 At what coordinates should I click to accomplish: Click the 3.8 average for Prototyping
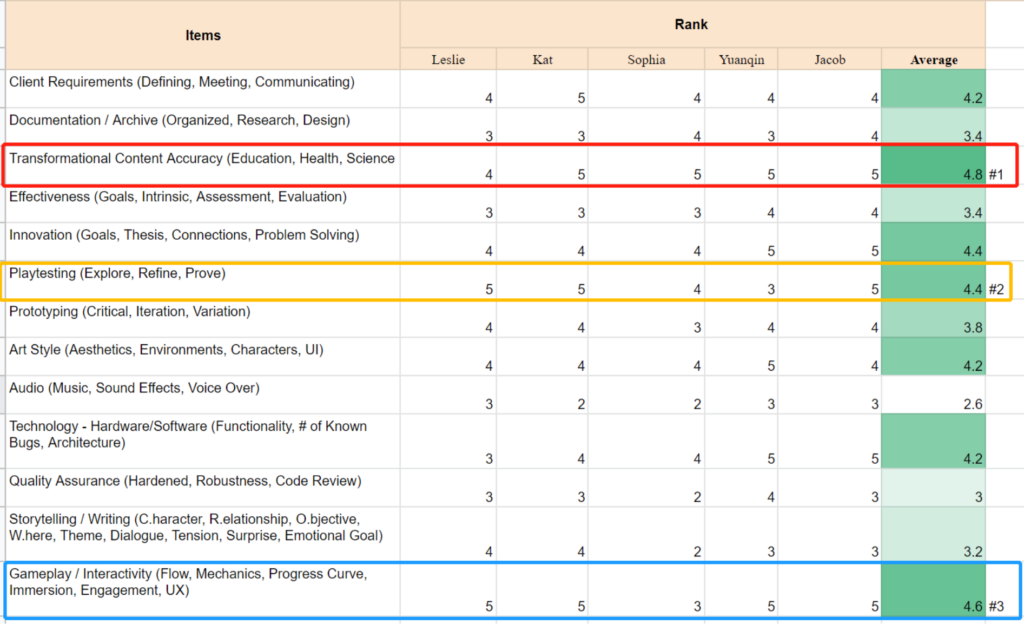pos(933,319)
